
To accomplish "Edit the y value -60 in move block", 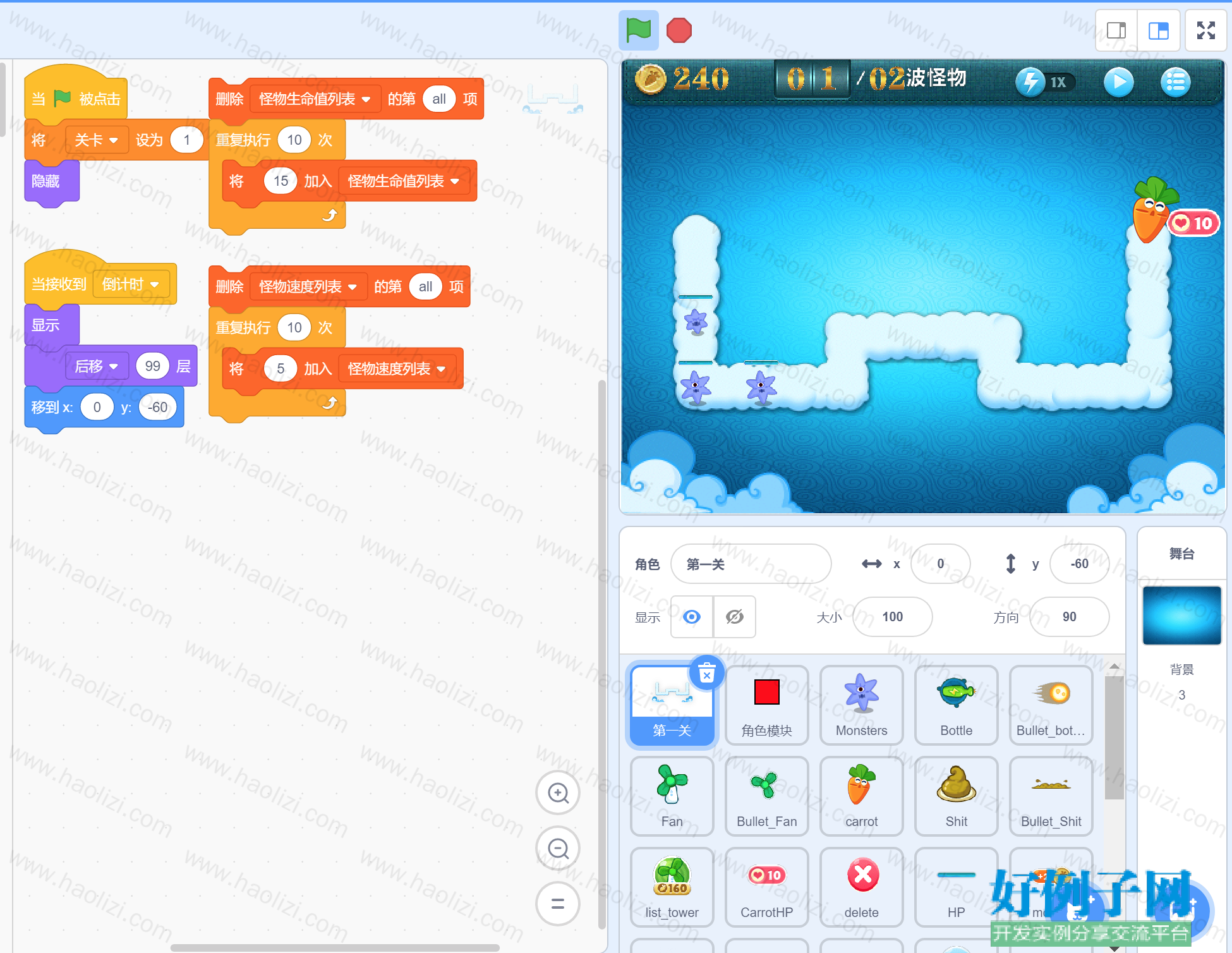I will pyautogui.click(x=157, y=408).
